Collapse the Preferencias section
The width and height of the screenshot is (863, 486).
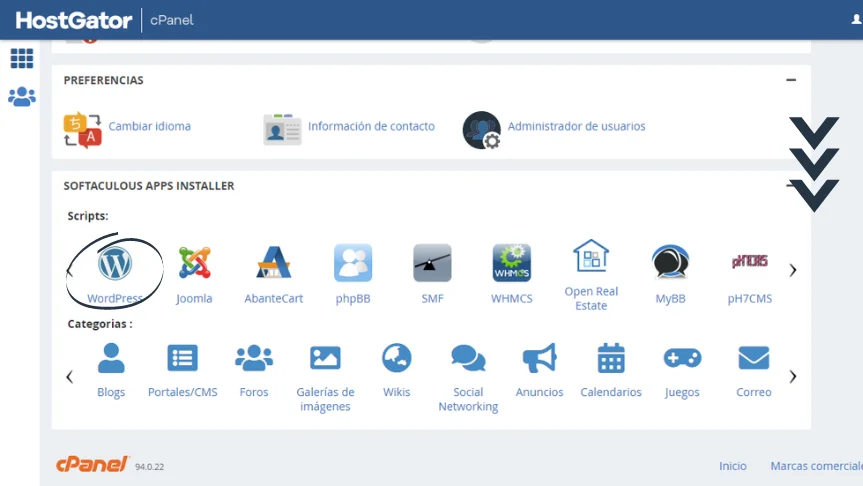click(791, 80)
